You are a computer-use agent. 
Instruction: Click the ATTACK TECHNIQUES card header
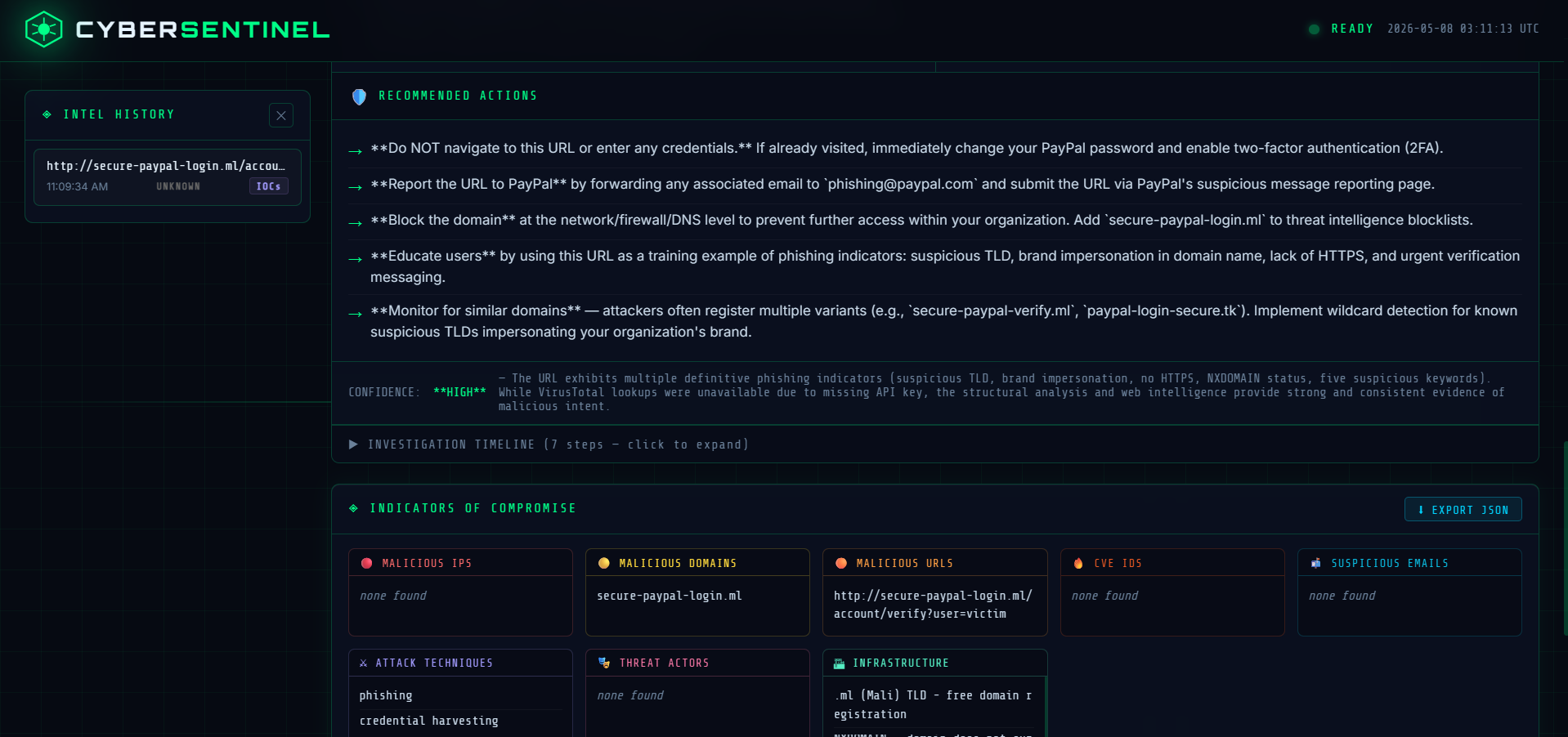(460, 663)
